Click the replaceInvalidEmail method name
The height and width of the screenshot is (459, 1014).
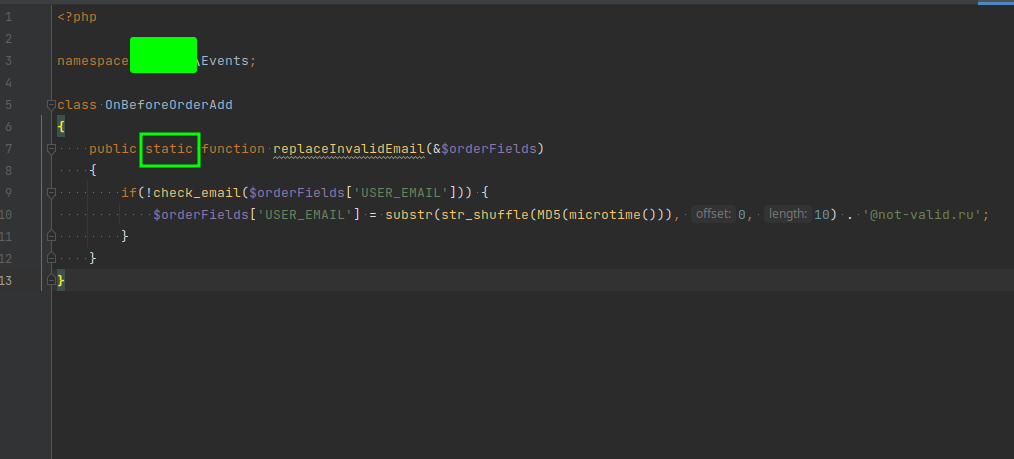coord(349,149)
